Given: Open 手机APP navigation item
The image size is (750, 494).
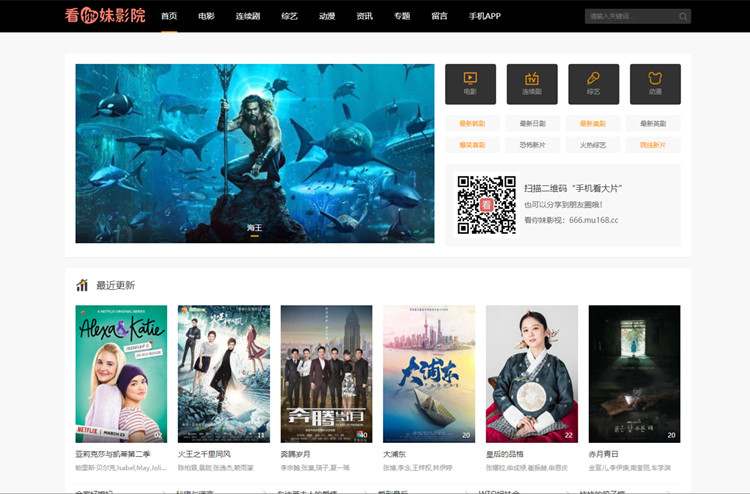Looking at the screenshot, I should point(484,16).
